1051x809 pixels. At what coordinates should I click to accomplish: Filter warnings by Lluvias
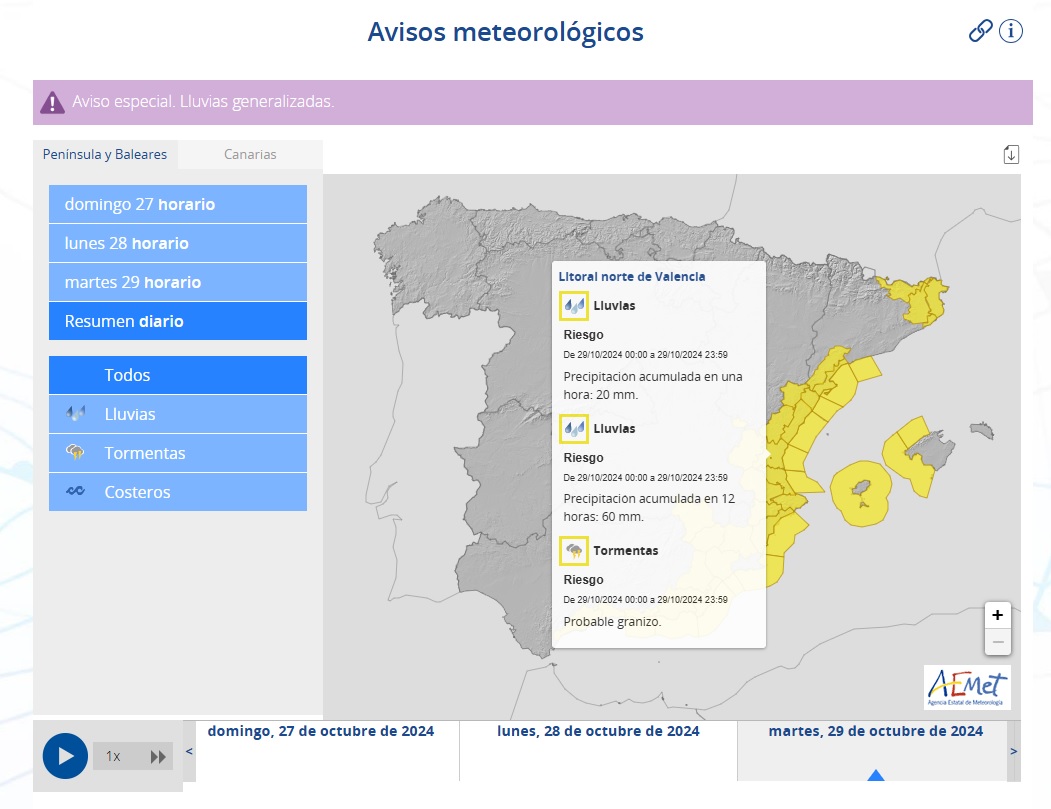click(178, 414)
